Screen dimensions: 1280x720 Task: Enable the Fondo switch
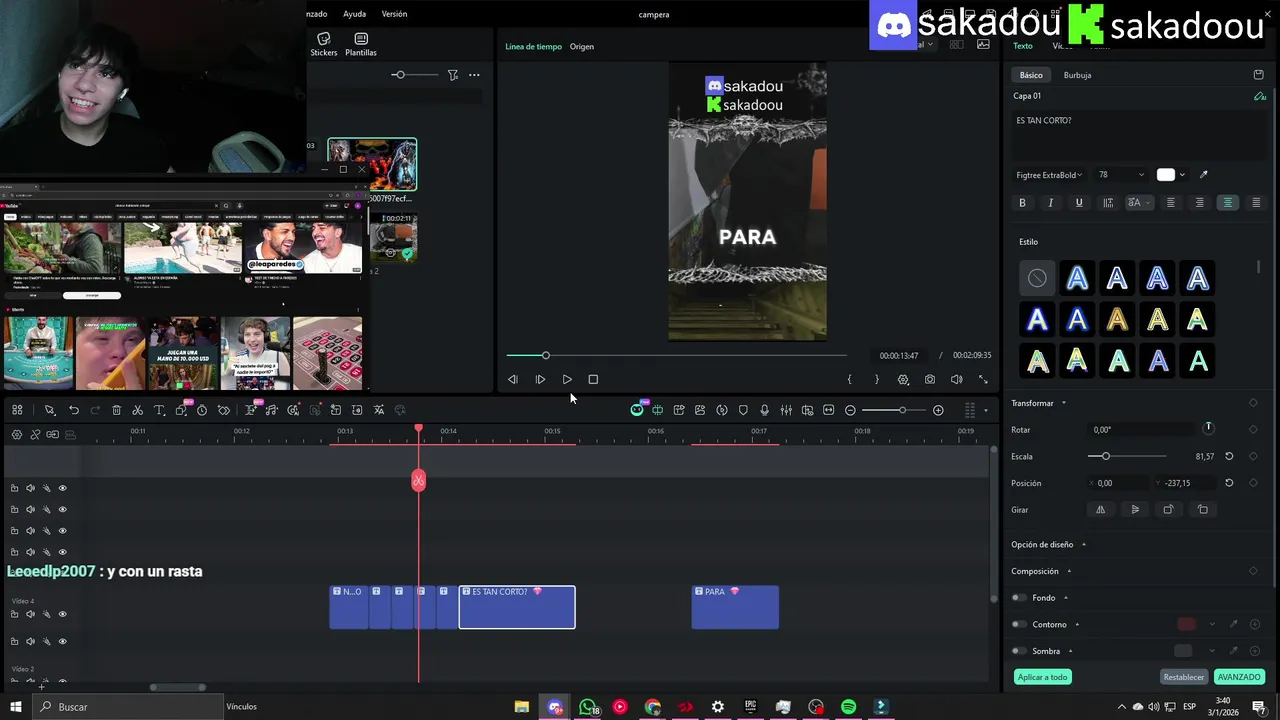(1019, 598)
